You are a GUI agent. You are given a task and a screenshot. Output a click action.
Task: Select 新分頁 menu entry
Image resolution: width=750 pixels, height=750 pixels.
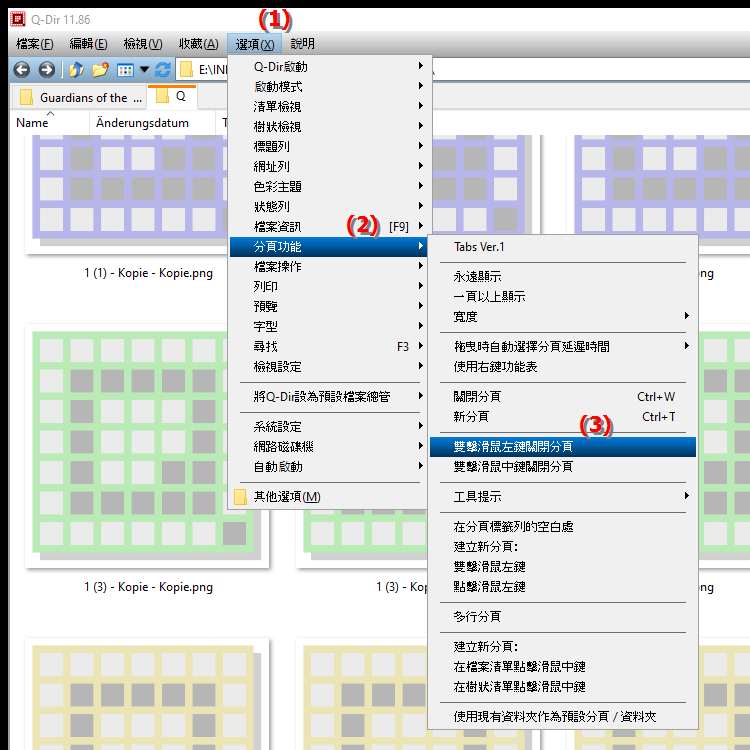[x=471, y=417]
